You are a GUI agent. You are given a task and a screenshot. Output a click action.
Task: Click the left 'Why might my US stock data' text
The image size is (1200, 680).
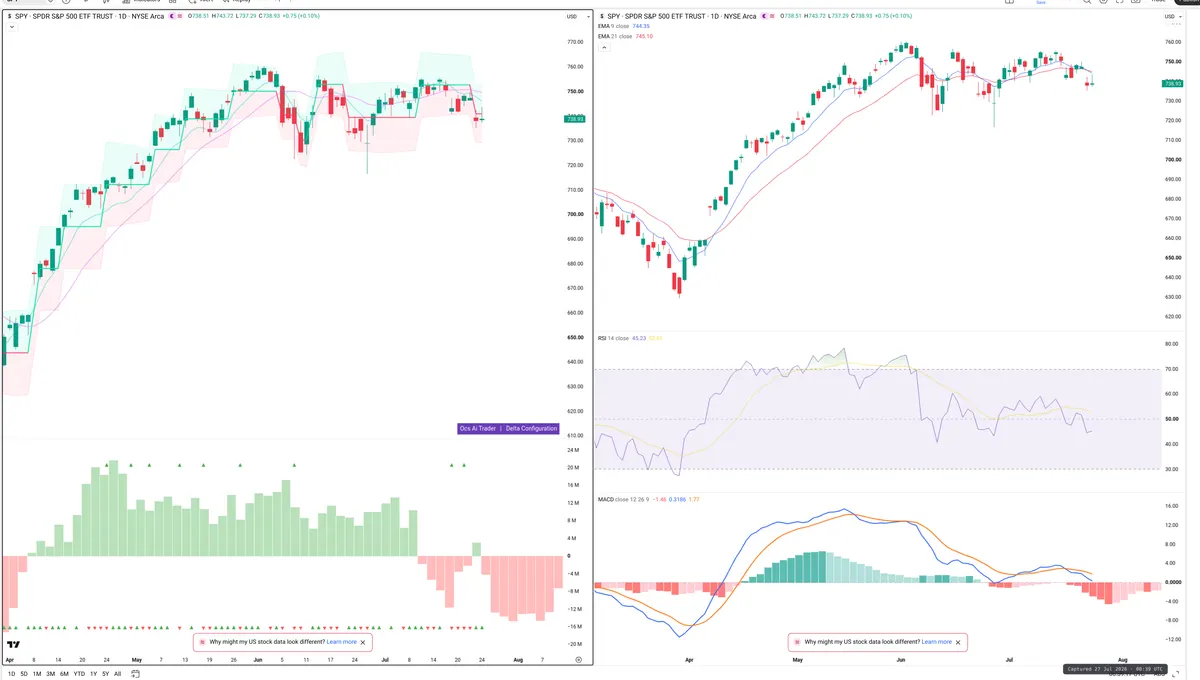266,642
